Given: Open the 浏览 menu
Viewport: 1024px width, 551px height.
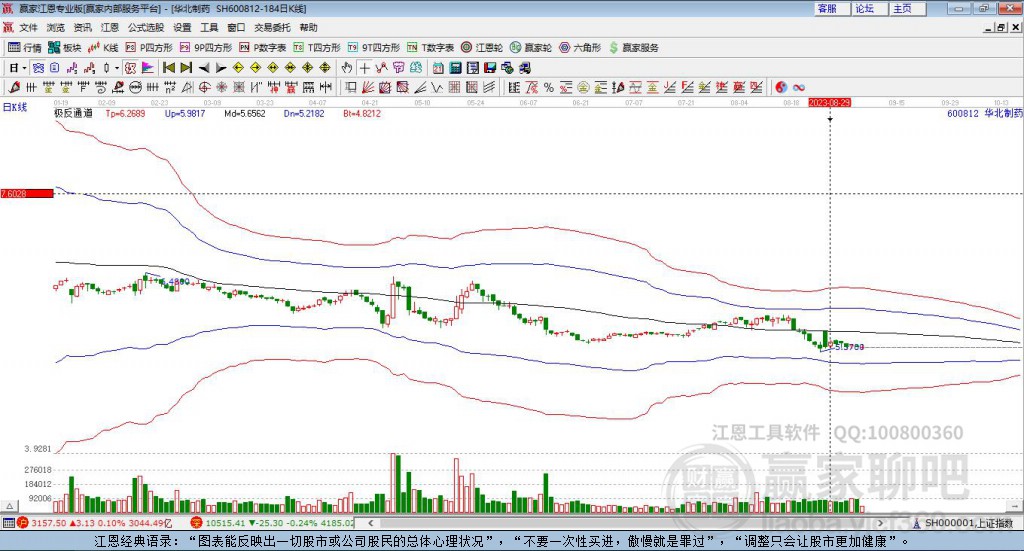Looking at the screenshot, I should [56, 27].
